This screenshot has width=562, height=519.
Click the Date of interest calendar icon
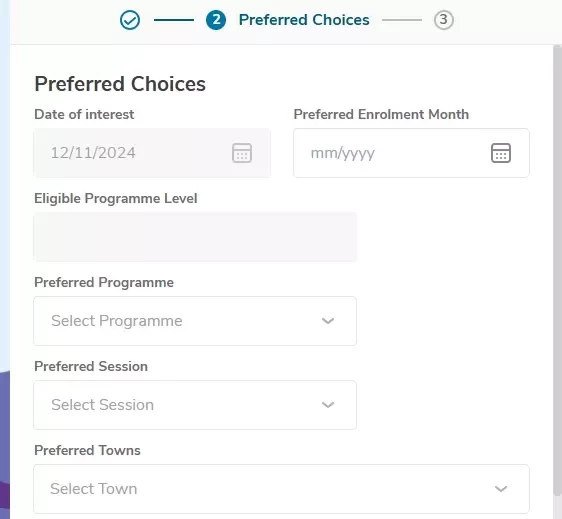[242, 153]
